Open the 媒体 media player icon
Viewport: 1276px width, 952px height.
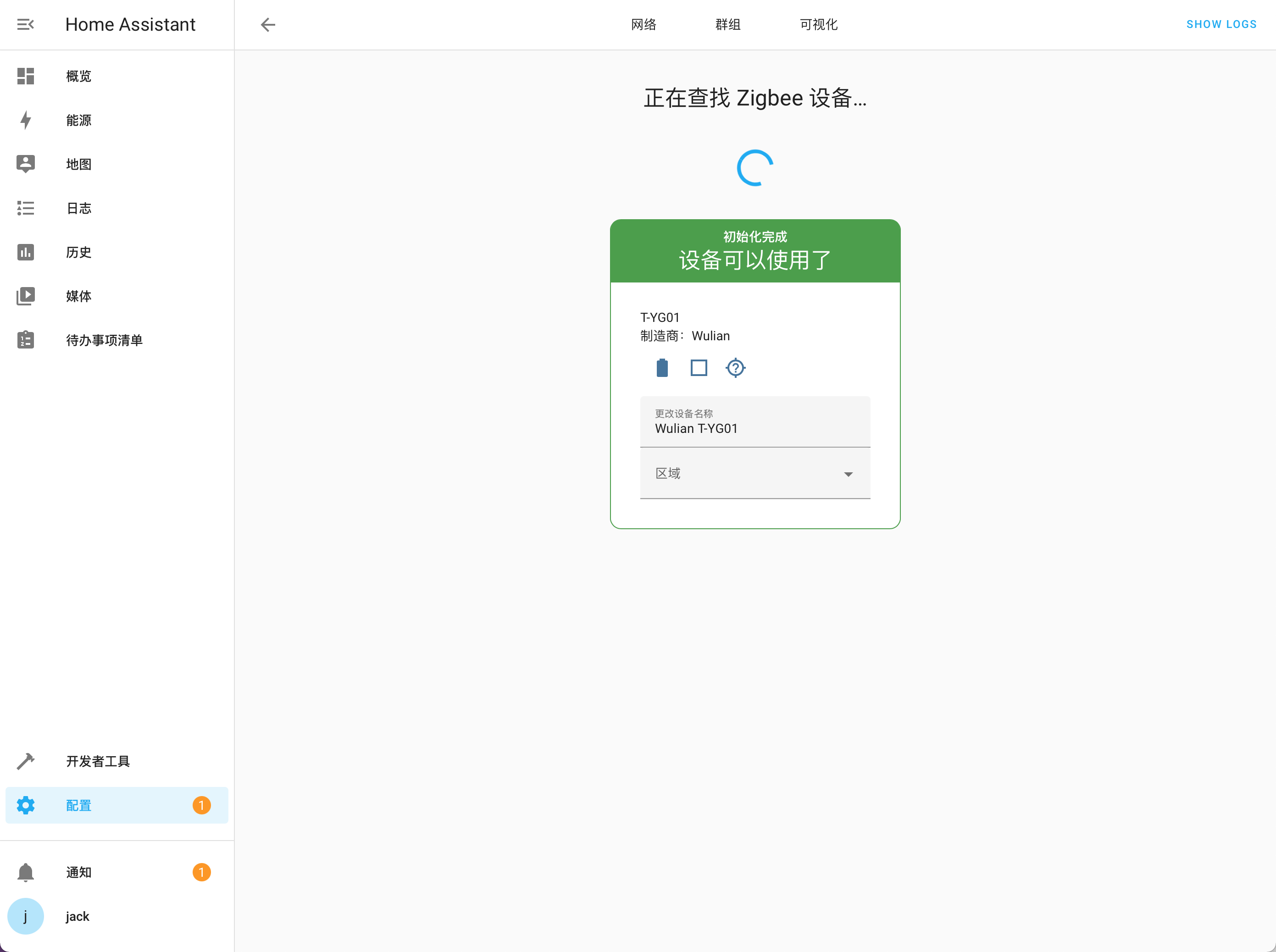coord(25,296)
